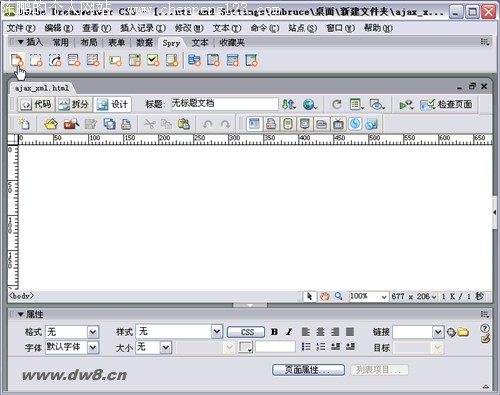Open the 格式 format dropdown
The width and height of the screenshot is (500, 395).
(x=93, y=332)
